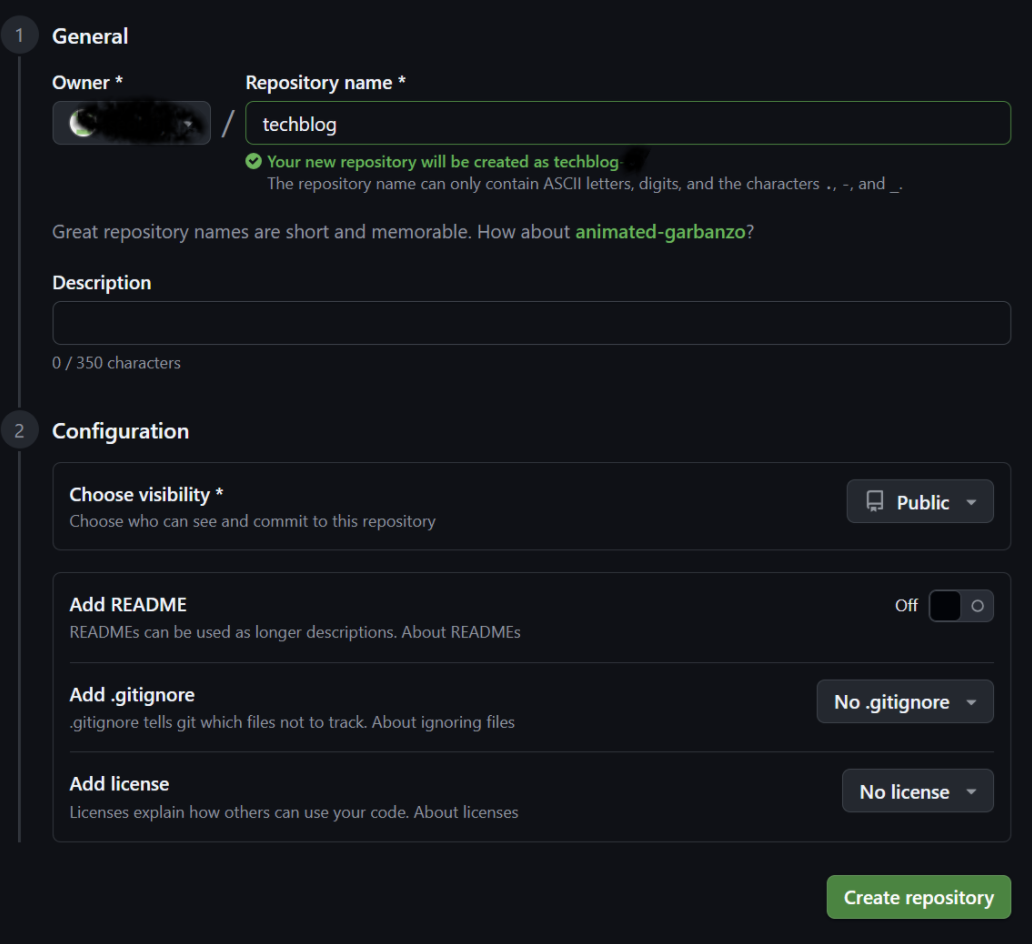Click the Configuration section heading
1032x944 pixels.
coord(120,432)
